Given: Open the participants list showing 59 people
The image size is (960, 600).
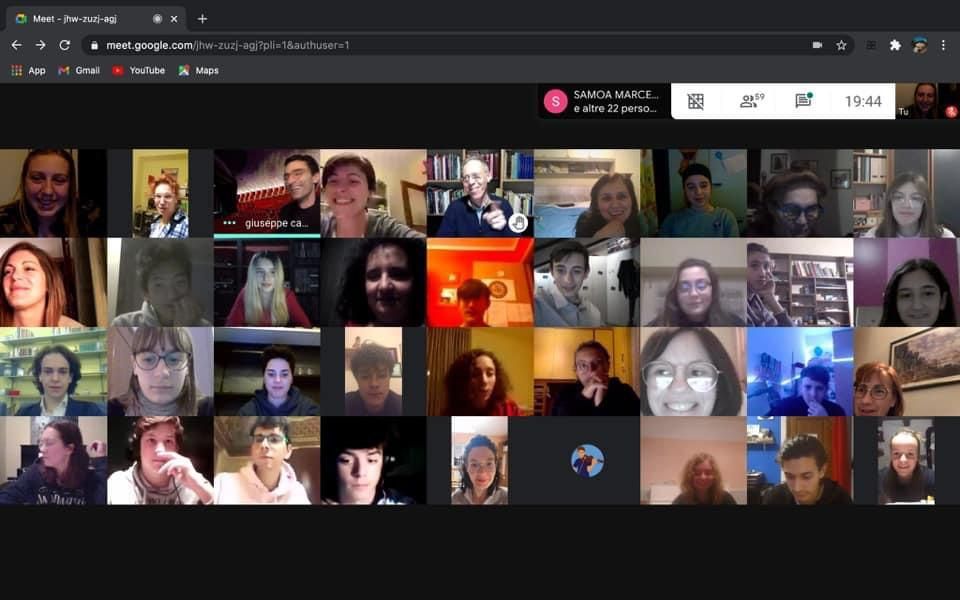Looking at the screenshot, I should (751, 101).
